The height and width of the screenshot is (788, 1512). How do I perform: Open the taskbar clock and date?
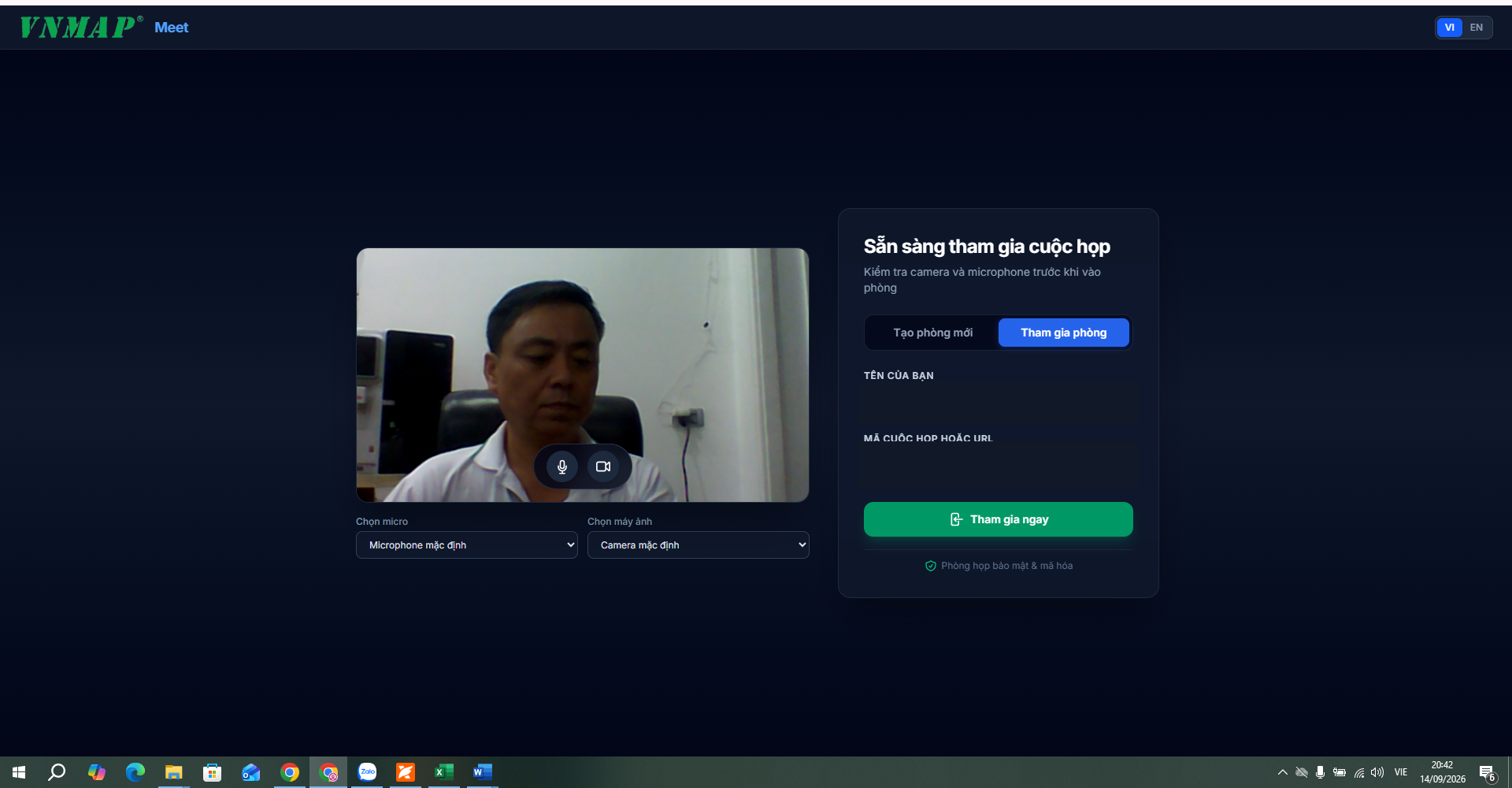pyautogui.click(x=1443, y=772)
